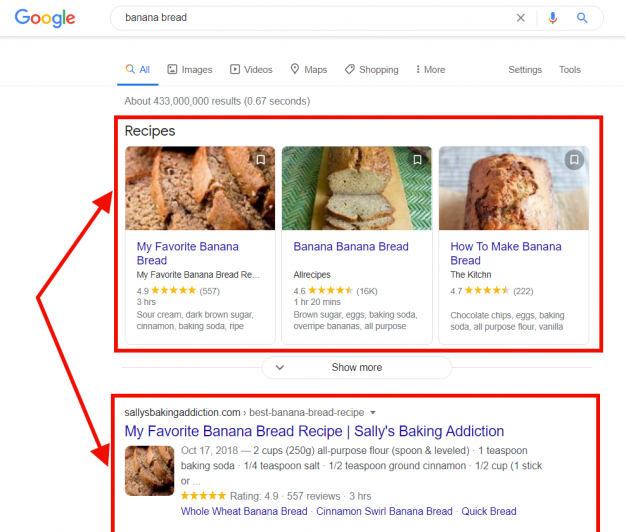
Task: Click The Kitchn source text
Action: coord(471,275)
